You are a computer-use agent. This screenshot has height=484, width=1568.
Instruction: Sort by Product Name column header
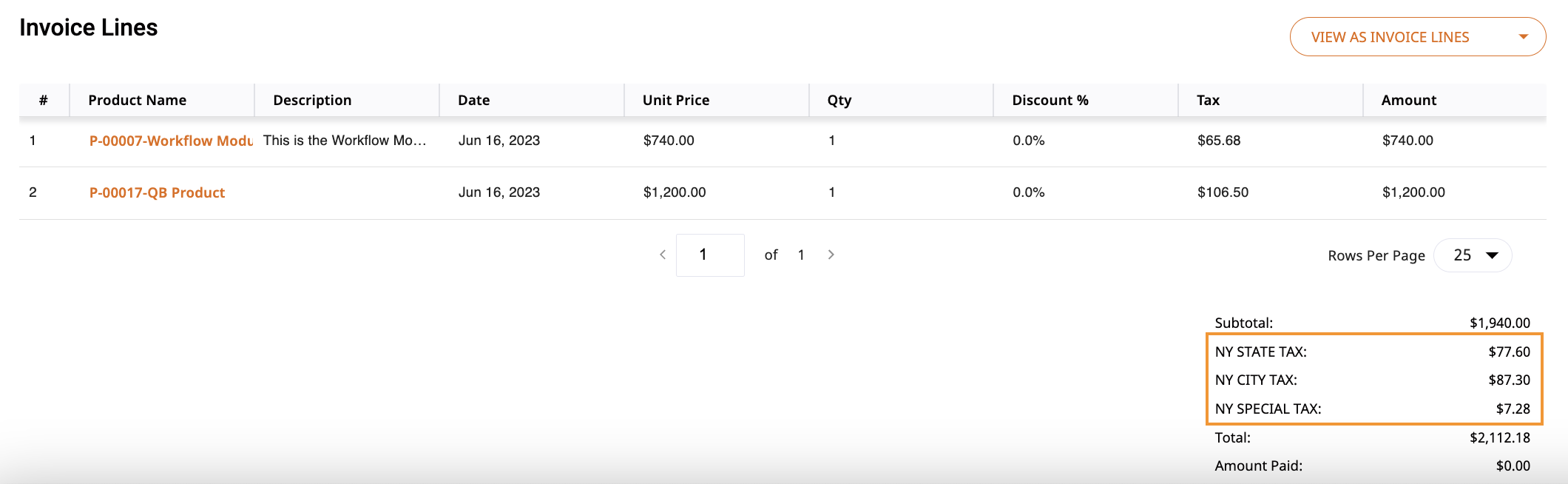138,100
